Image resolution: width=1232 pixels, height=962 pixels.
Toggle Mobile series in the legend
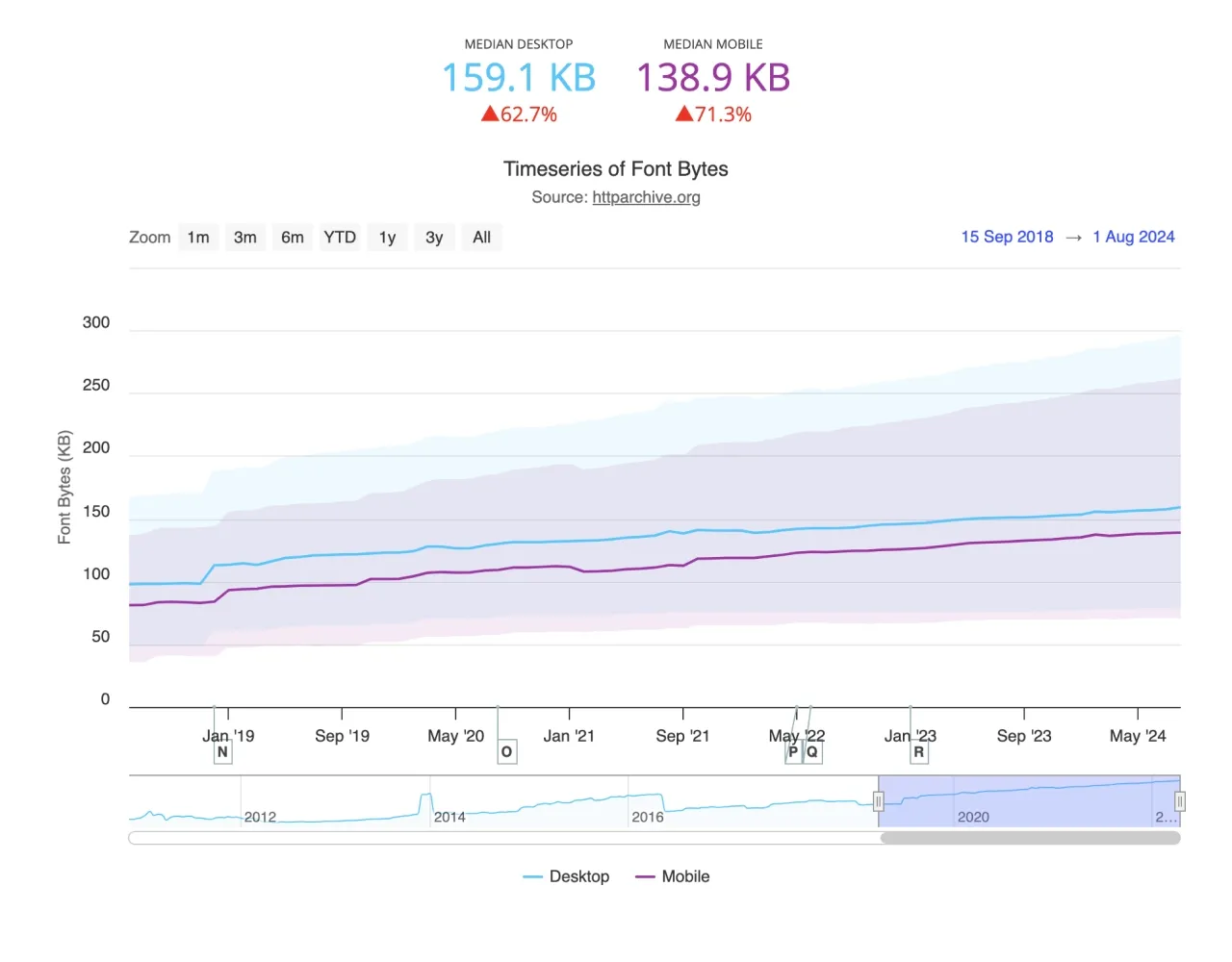point(673,876)
